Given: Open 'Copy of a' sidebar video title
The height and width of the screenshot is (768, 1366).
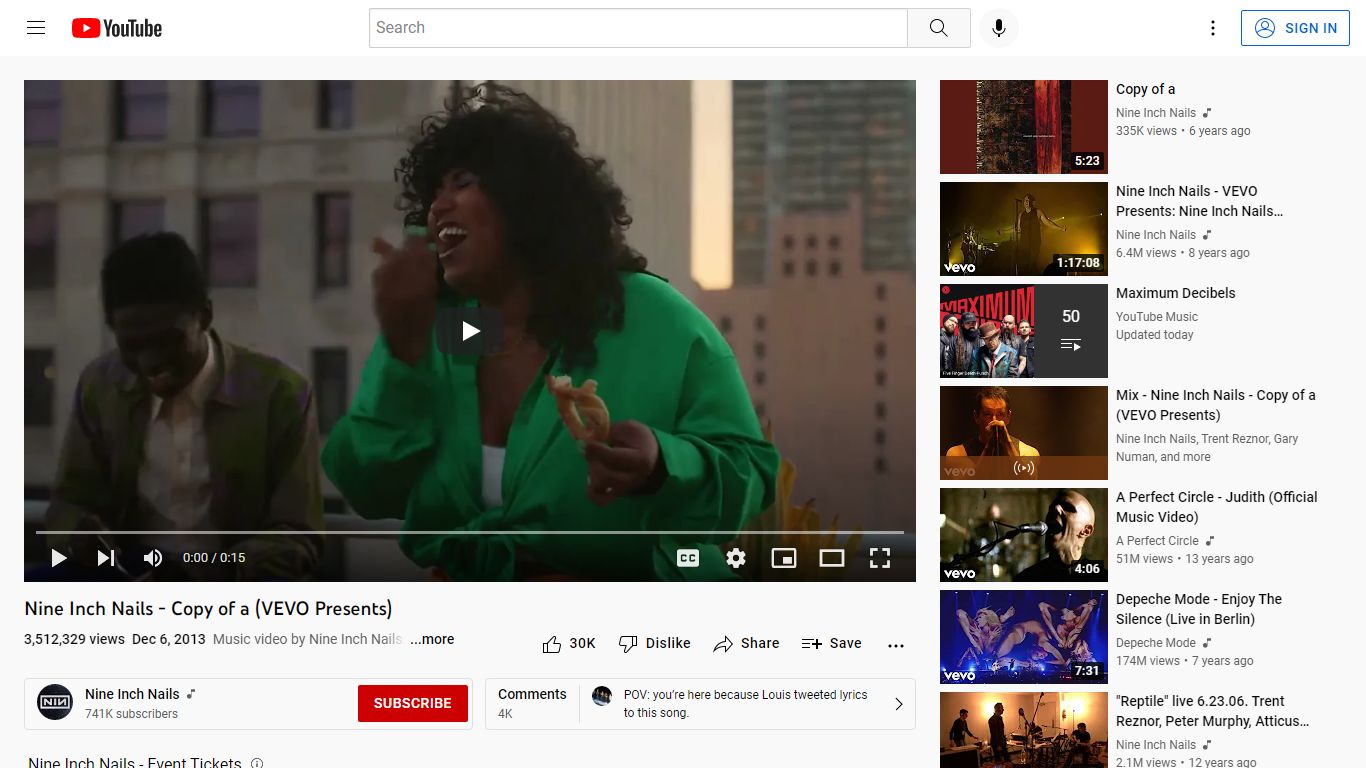Looking at the screenshot, I should click(x=1145, y=89).
